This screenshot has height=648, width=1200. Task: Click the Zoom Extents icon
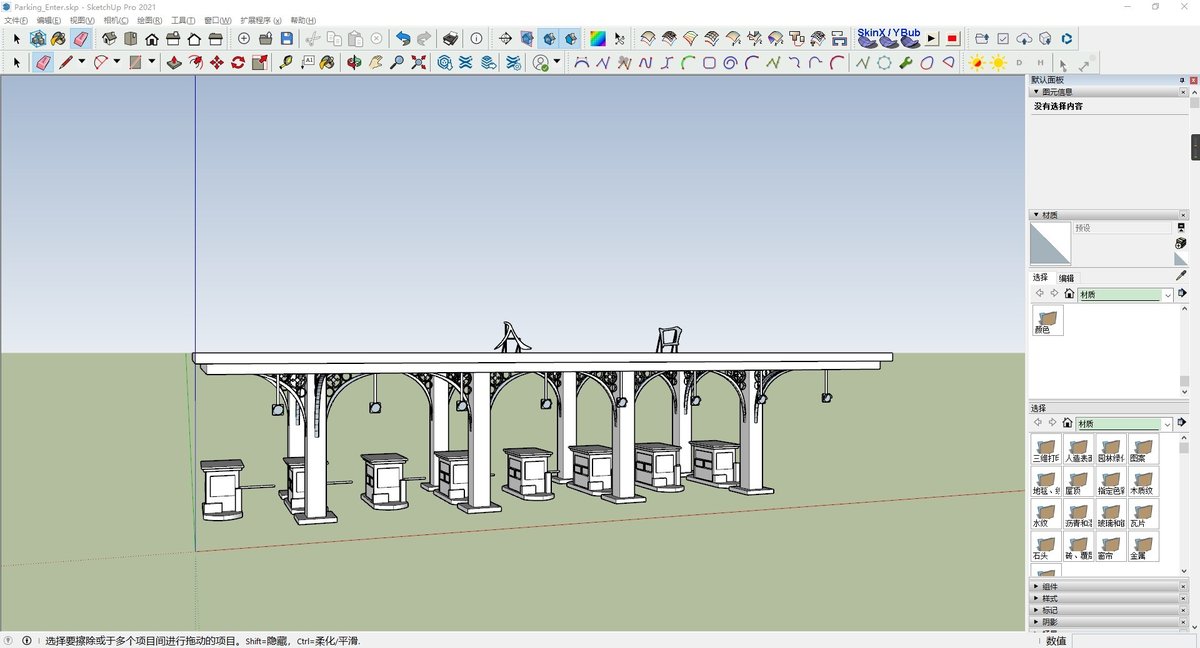[x=418, y=62]
